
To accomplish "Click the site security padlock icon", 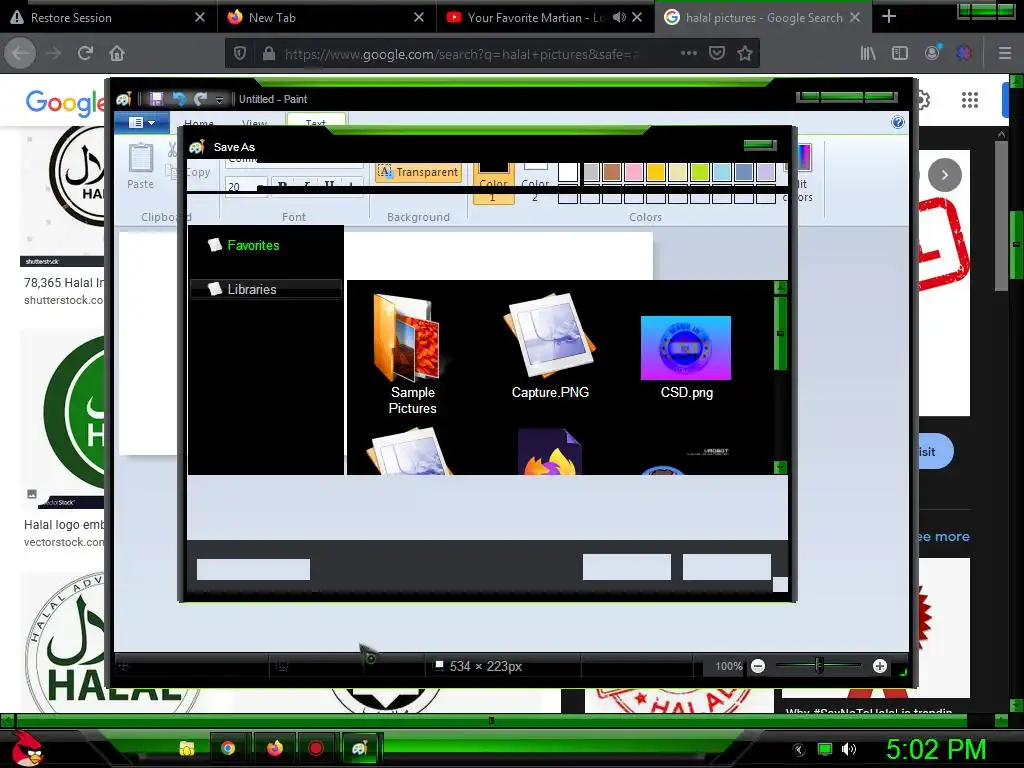I will pos(268,54).
